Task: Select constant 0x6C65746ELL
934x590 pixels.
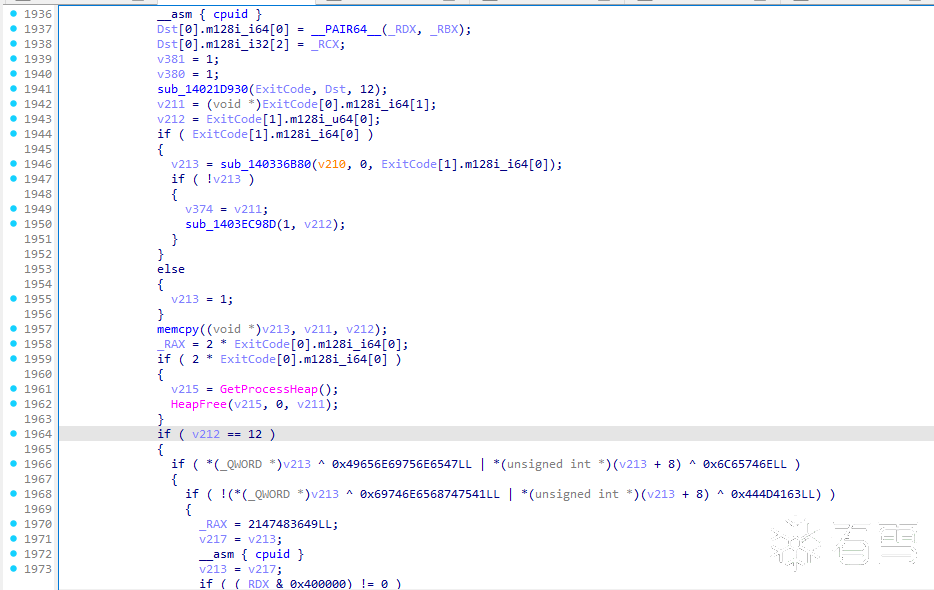Action: (745, 464)
